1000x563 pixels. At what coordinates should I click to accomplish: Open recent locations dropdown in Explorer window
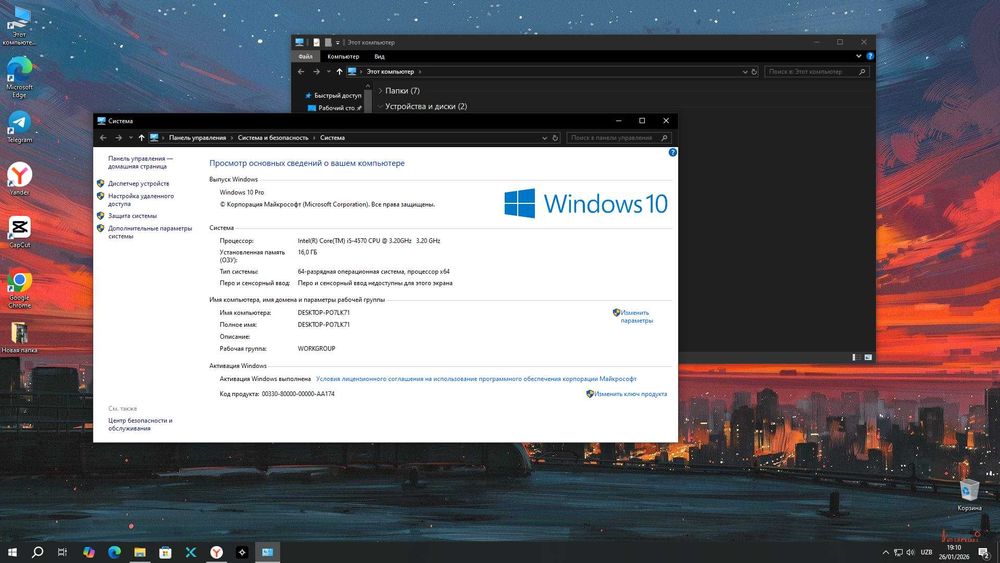(328, 71)
